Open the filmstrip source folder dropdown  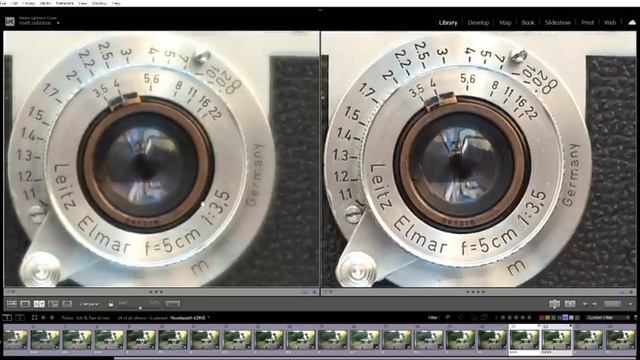[x=209, y=318]
